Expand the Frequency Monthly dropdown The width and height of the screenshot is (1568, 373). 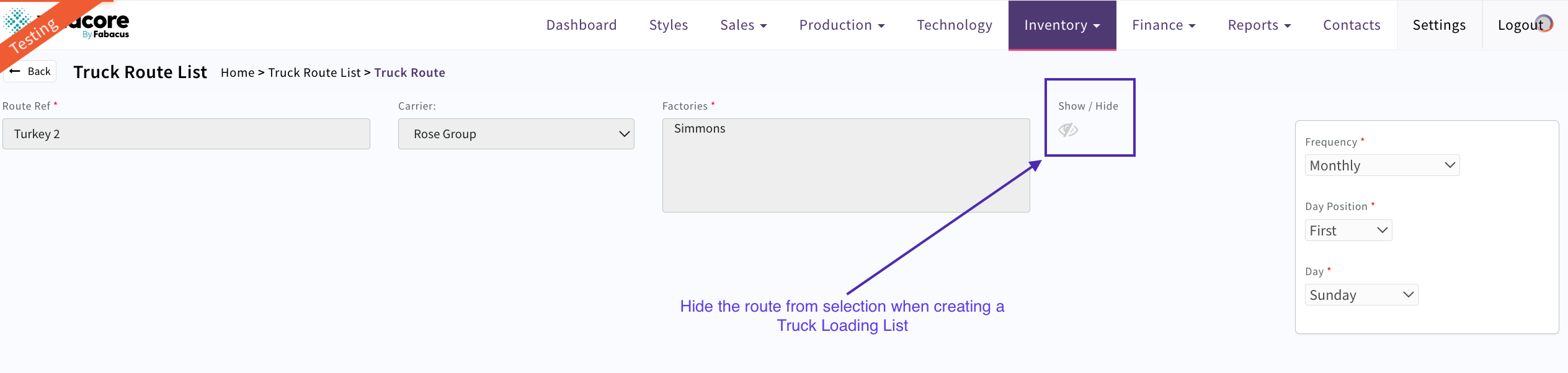pyautogui.click(x=1382, y=165)
